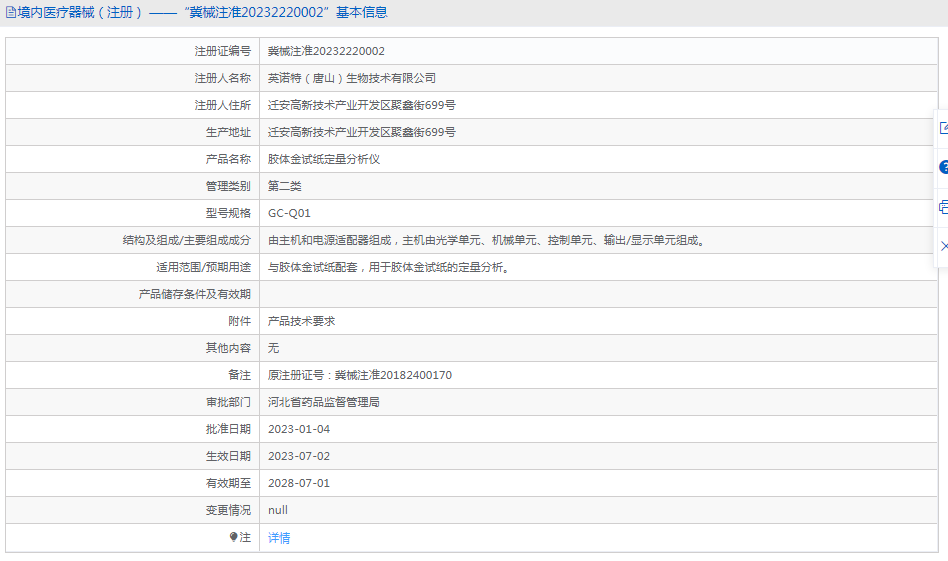Click the 产品名称 label
This screenshot has height=561, width=948.
coord(228,159)
